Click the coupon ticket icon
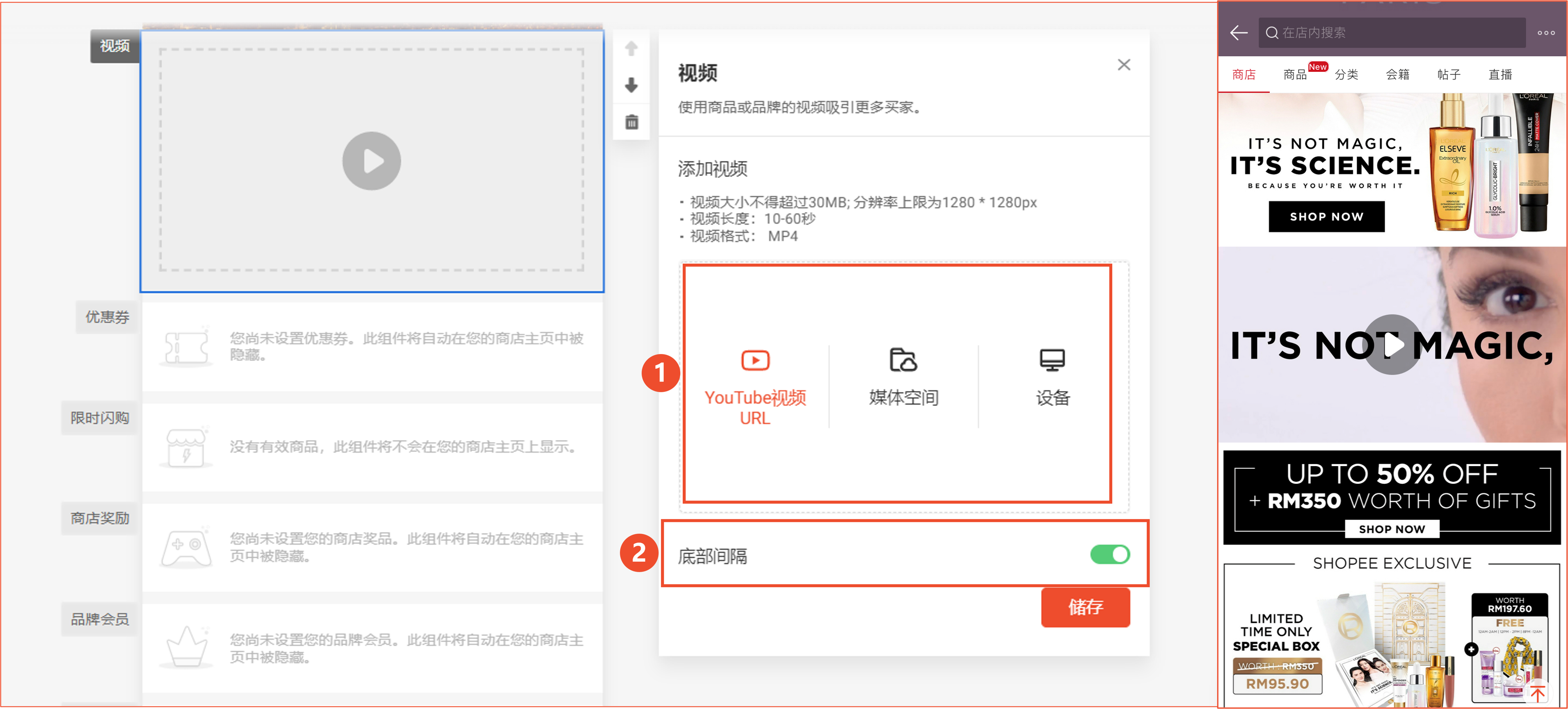Screen dimensions: 1568x709 tap(186, 346)
